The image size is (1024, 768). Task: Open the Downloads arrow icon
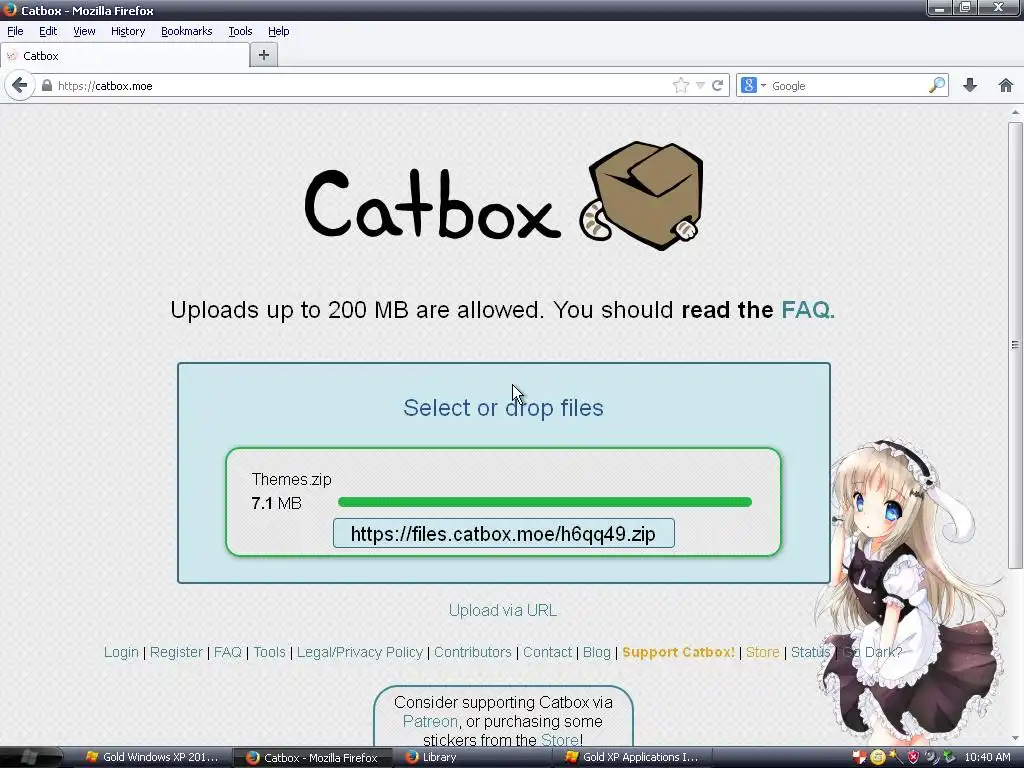pyautogui.click(x=970, y=86)
